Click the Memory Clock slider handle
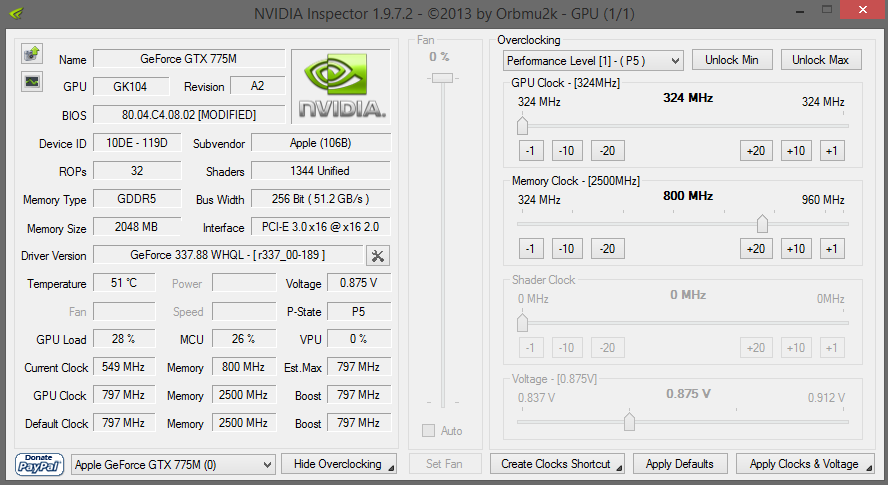 click(x=762, y=224)
